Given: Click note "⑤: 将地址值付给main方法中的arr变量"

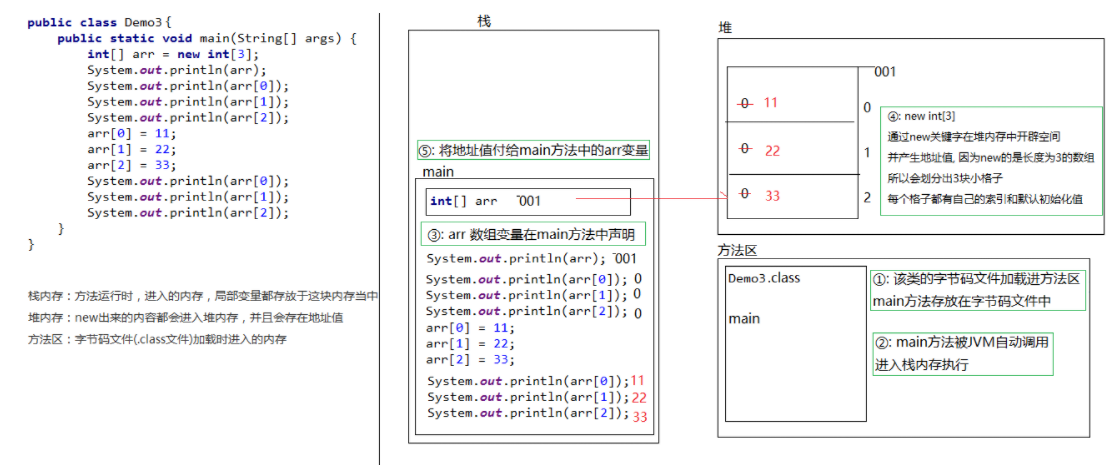Looking at the screenshot, I should 534,150.
